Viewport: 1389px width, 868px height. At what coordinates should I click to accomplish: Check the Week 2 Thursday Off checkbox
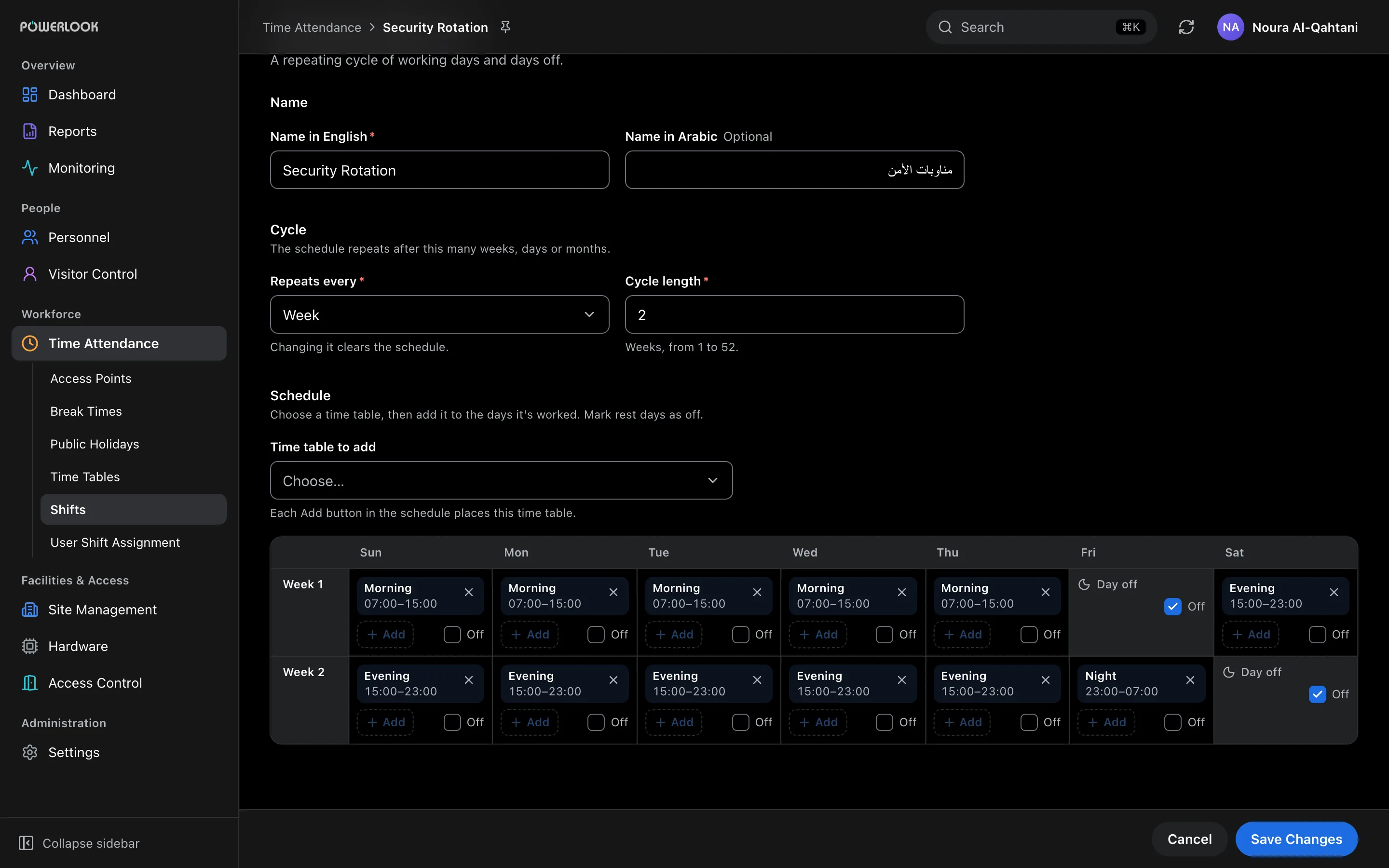(x=1029, y=723)
